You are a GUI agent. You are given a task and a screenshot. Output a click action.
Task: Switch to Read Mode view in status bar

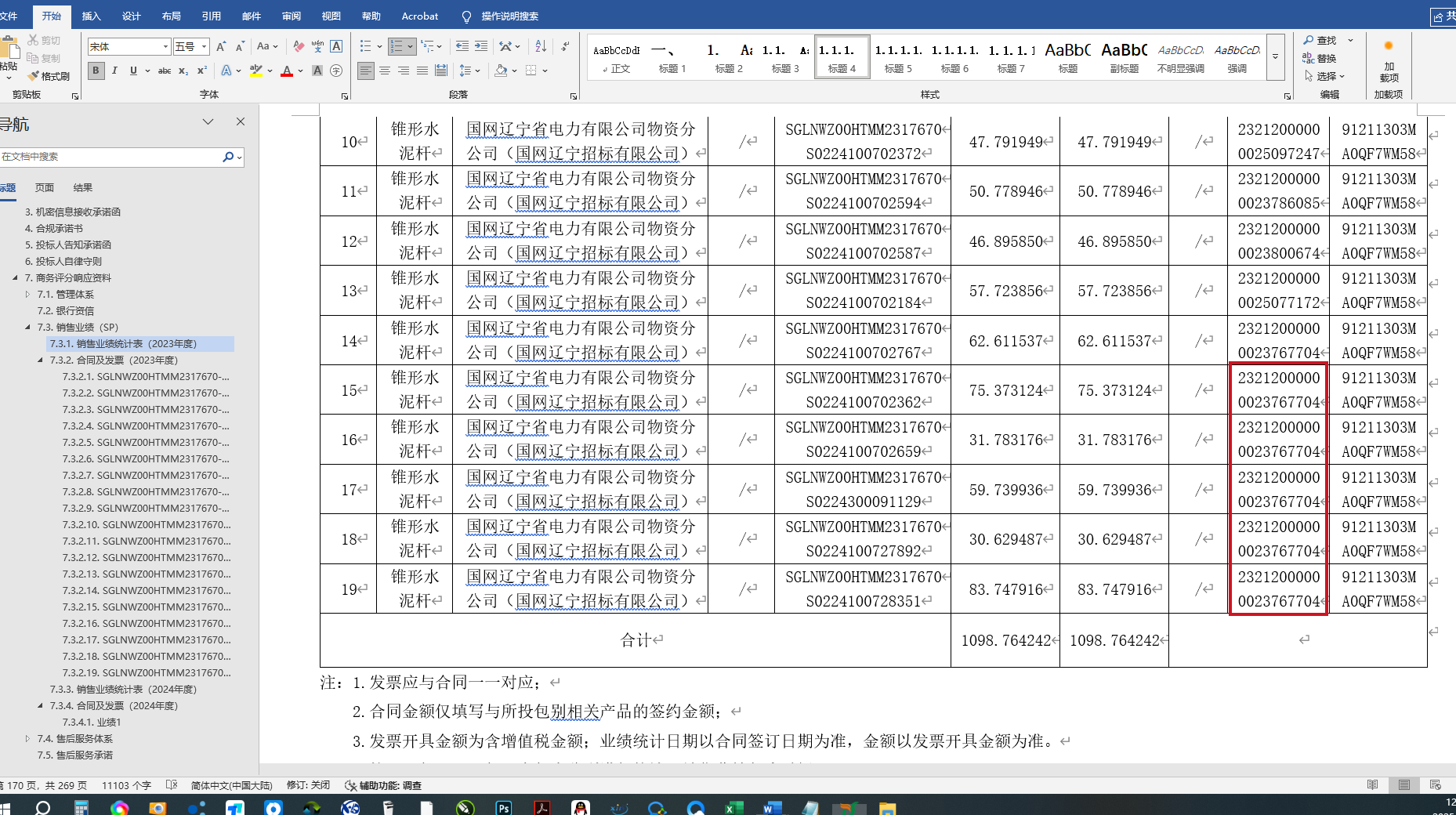click(1372, 785)
